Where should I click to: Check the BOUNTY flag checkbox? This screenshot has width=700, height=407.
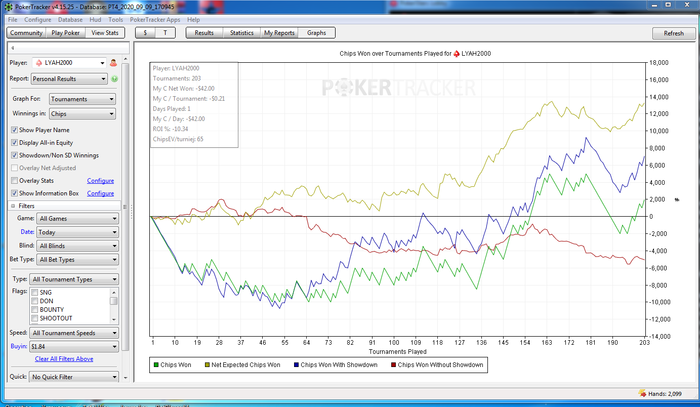pos(34,310)
